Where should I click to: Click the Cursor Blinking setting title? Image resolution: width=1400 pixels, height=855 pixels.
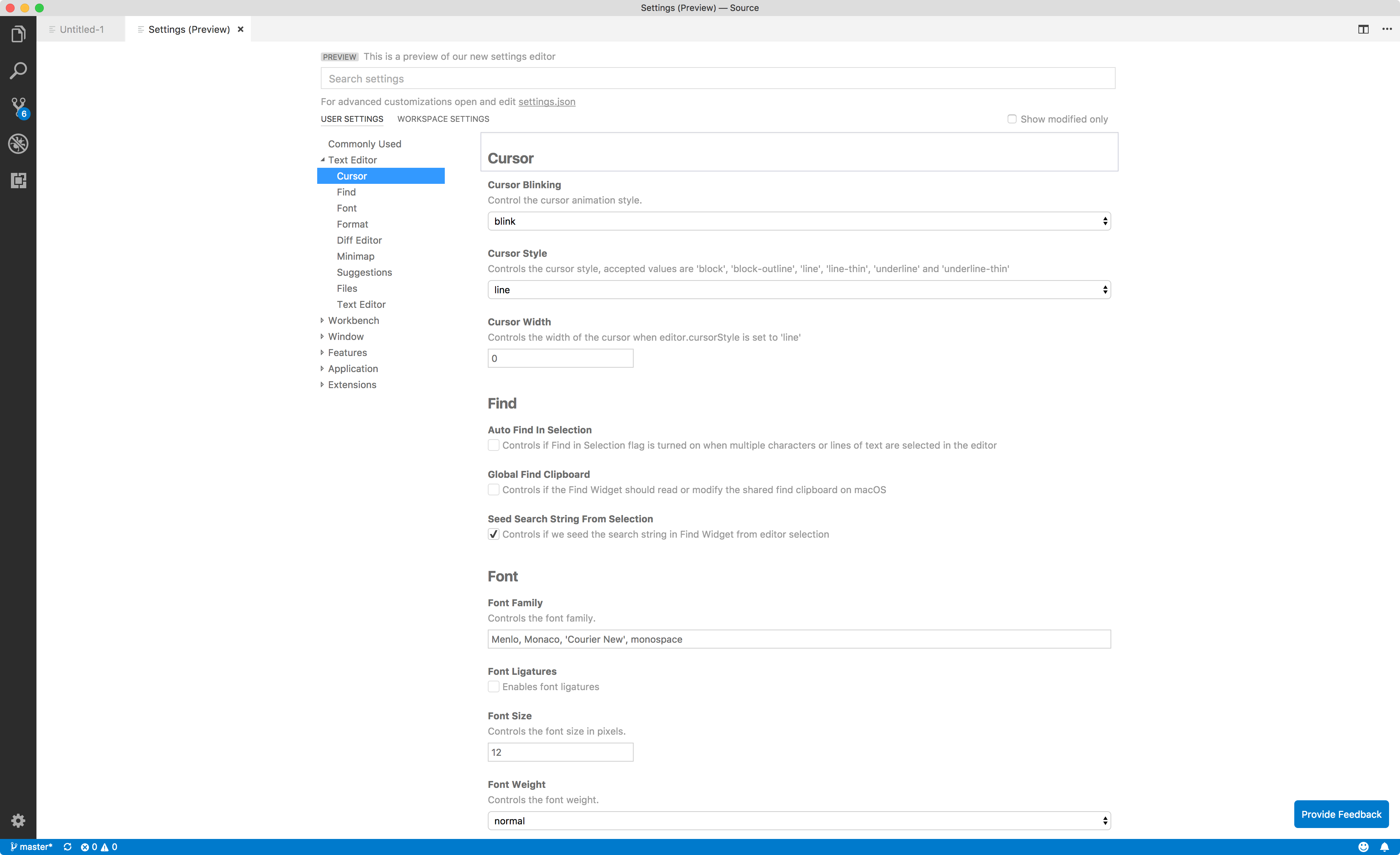tap(524, 184)
